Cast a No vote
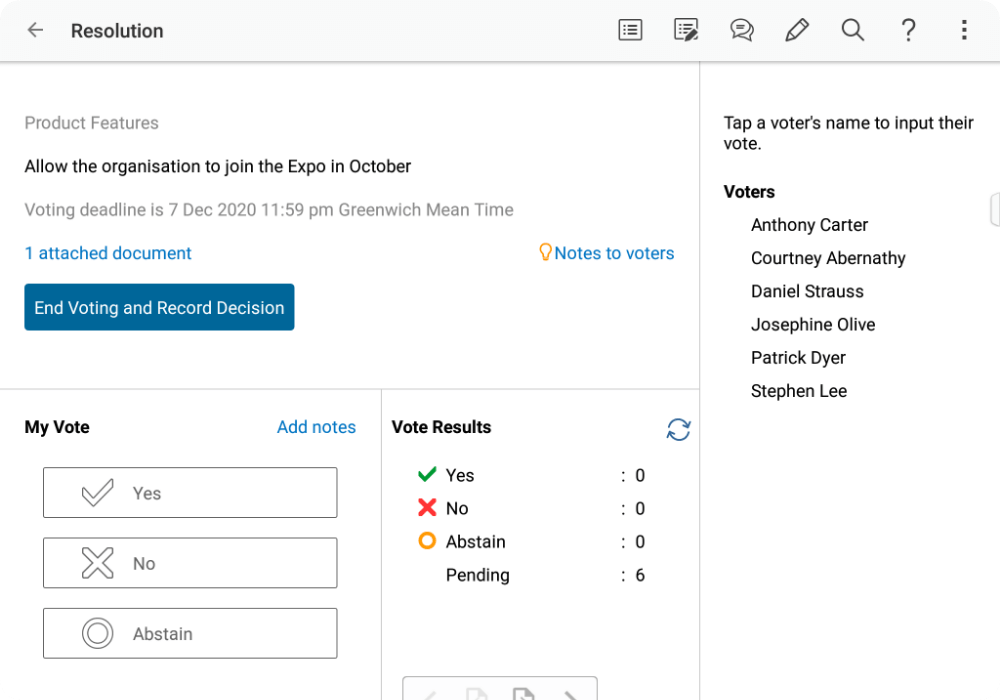The height and width of the screenshot is (700, 1000). click(190, 563)
